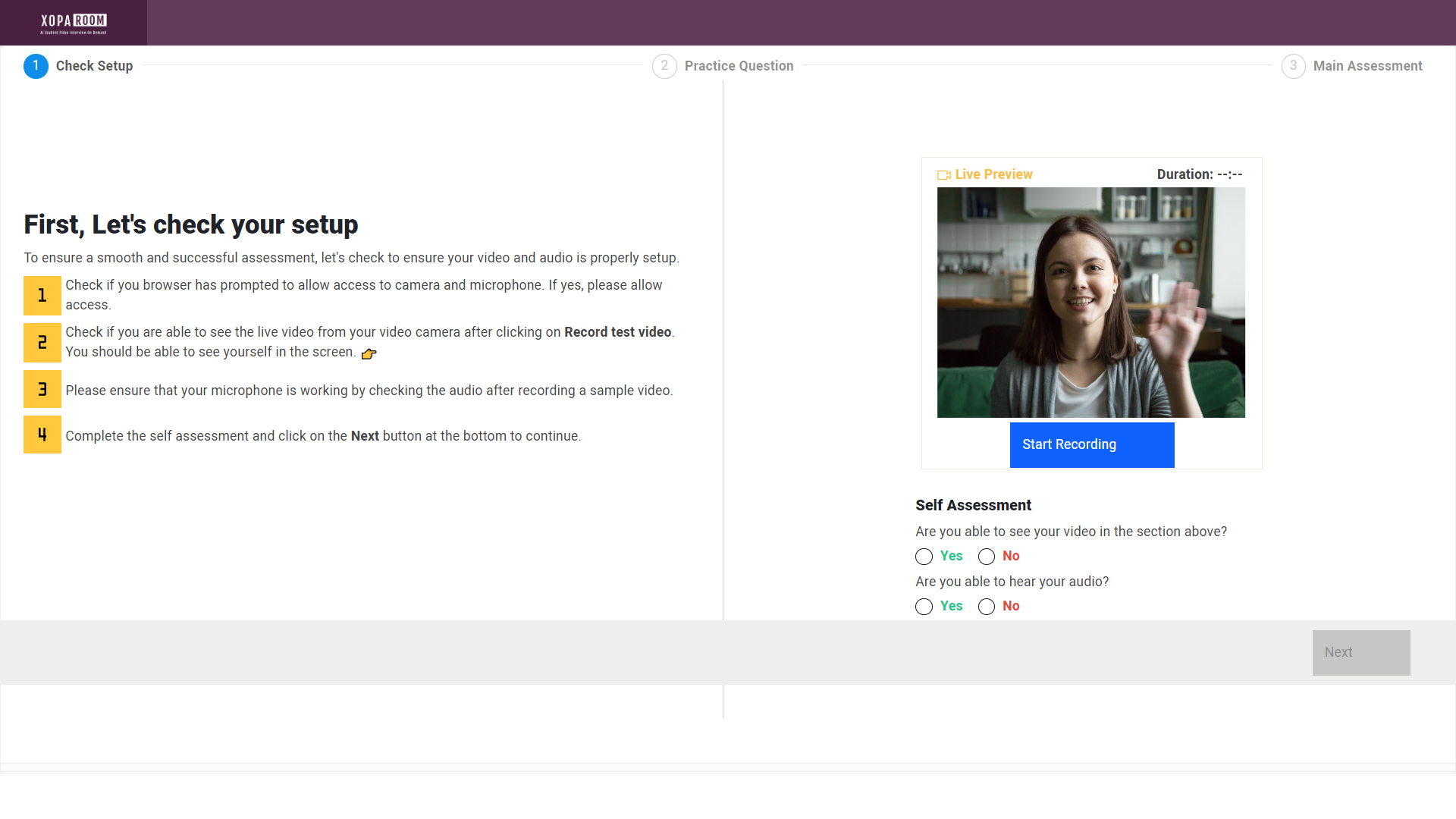Select Yes for seeing your video

pos(924,557)
